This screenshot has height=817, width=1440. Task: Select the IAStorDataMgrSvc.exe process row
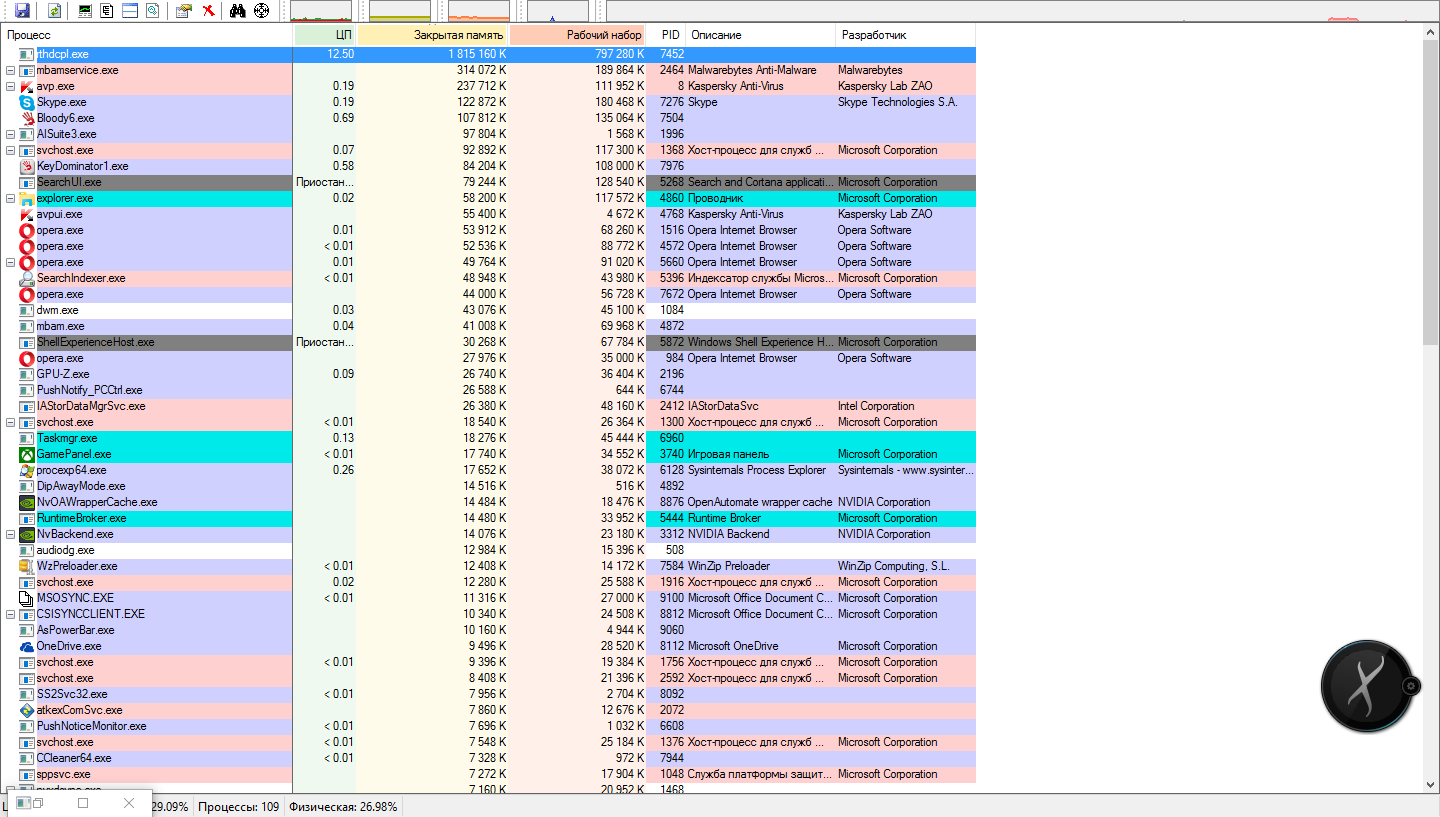[489, 406]
